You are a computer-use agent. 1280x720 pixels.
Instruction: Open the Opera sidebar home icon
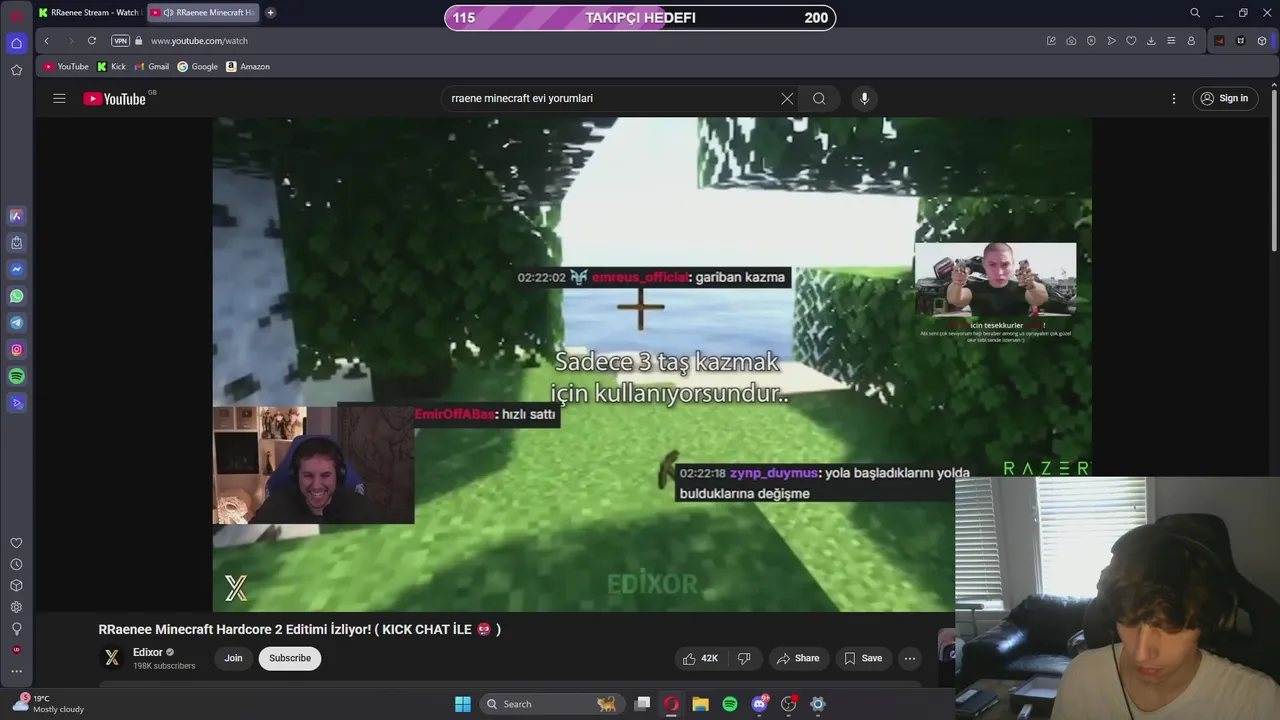[x=16, y=43]
